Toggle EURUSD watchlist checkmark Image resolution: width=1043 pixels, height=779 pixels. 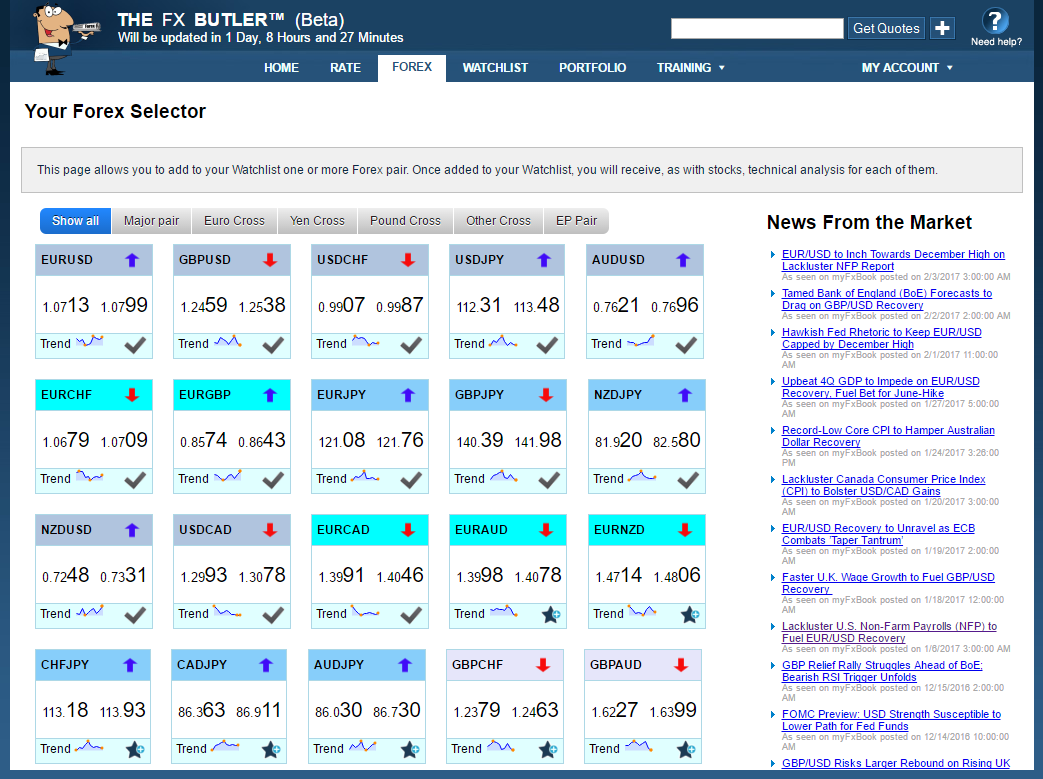[x=135, y=345]
